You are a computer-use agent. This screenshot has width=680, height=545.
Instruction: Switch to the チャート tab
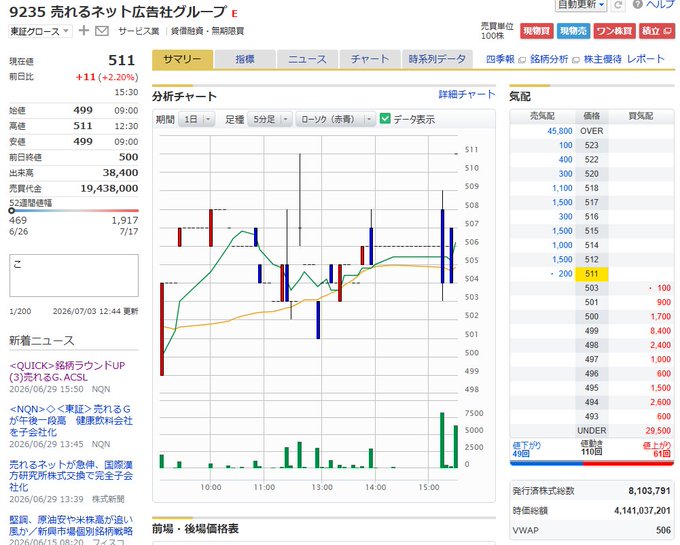click(x=370, y=59)
